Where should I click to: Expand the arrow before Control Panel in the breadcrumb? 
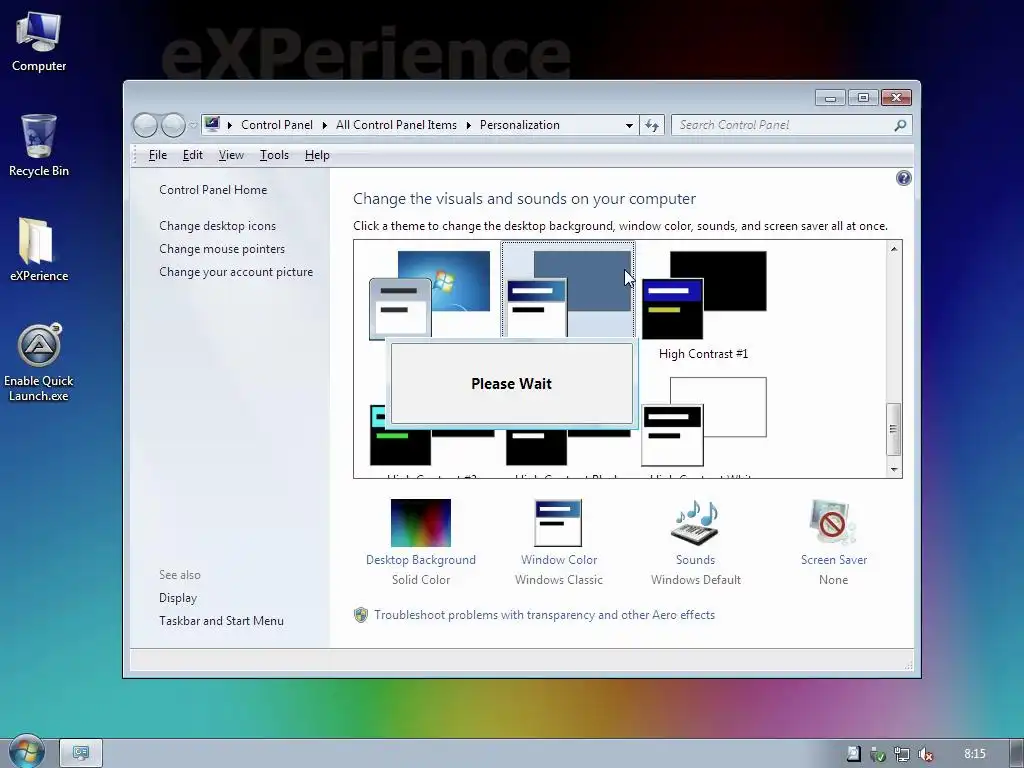click(230, 125)
